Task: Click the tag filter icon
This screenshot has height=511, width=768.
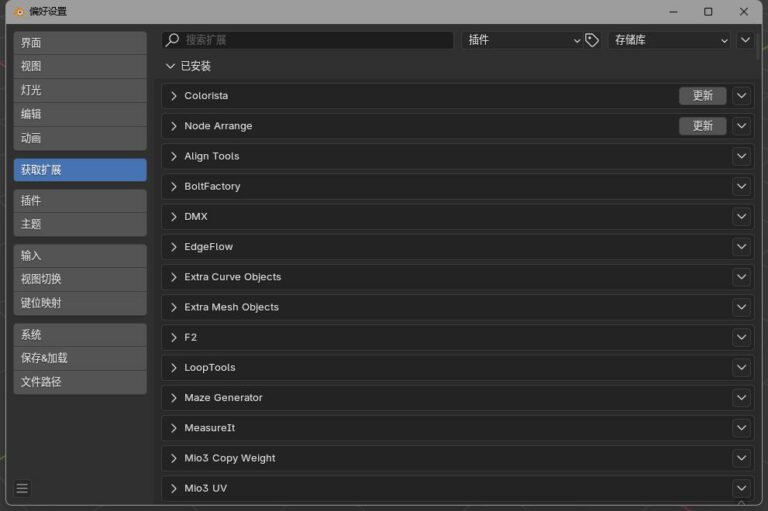Action: (592, 40)
